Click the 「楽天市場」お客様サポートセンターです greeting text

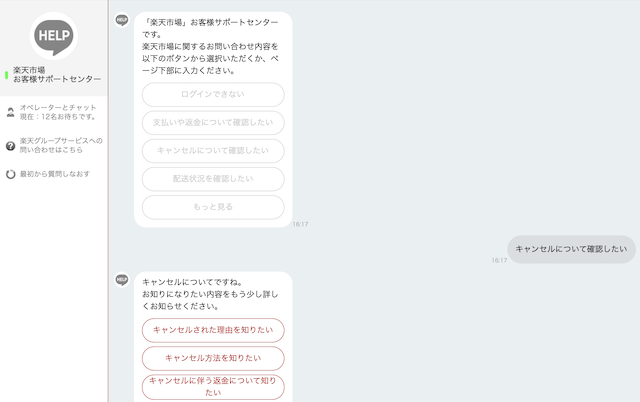click(210, 28)
